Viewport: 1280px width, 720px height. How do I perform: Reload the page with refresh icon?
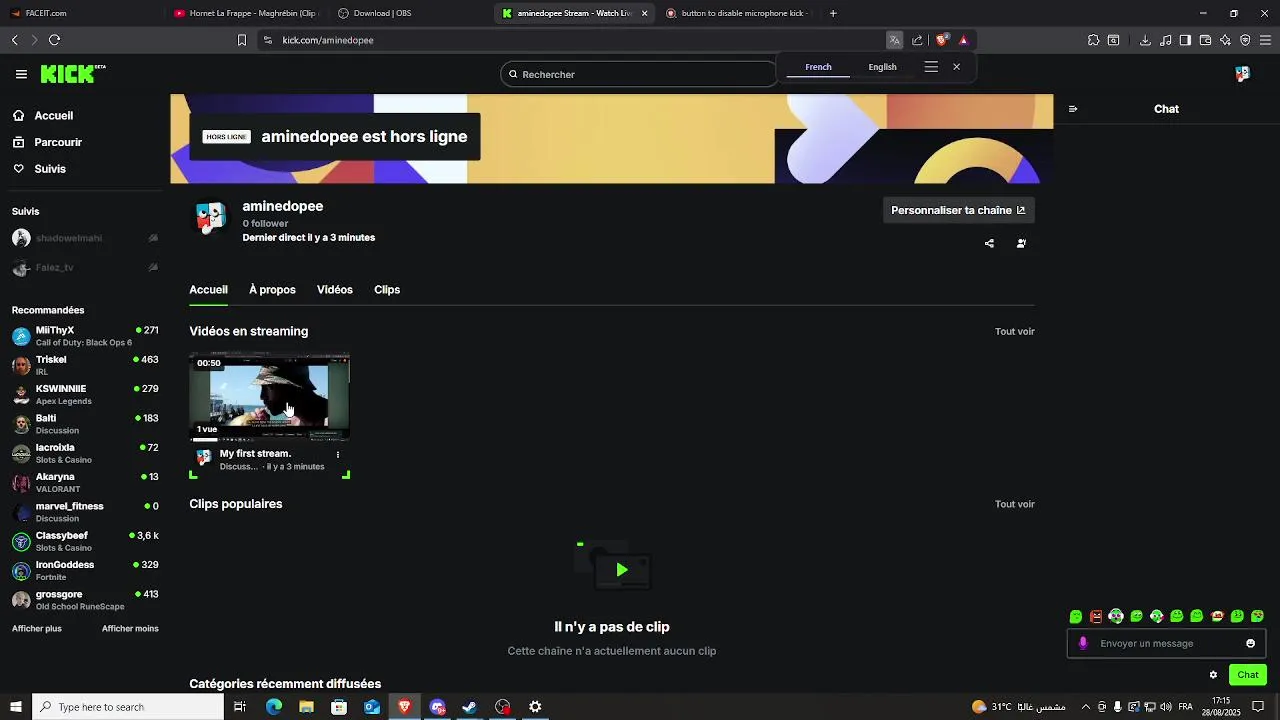click(x=54, y=40)
